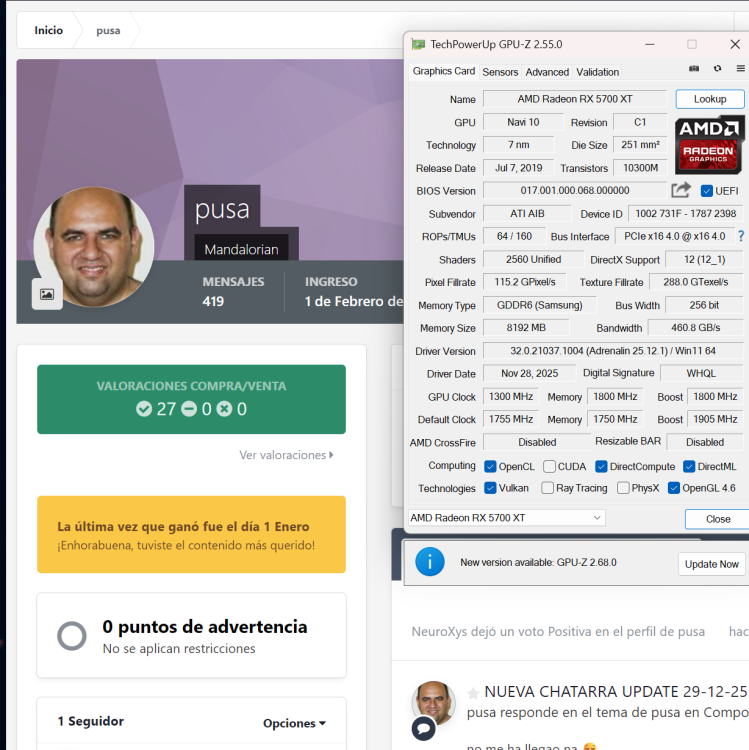This screenshot has width=749, height=750.
Task: Click the warning points circle icon
Action: [72, 636]
